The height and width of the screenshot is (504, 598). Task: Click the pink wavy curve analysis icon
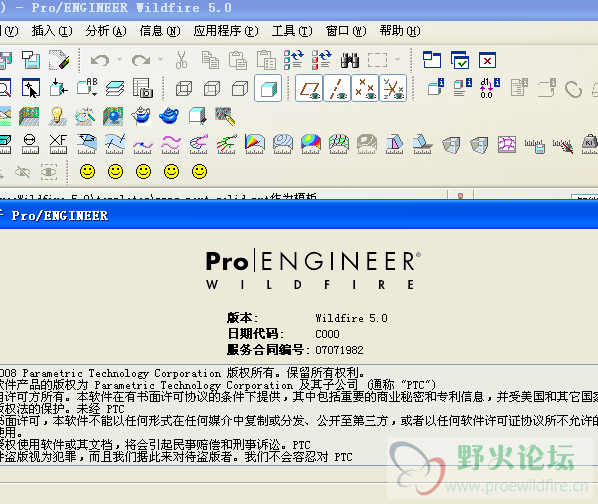170,144
